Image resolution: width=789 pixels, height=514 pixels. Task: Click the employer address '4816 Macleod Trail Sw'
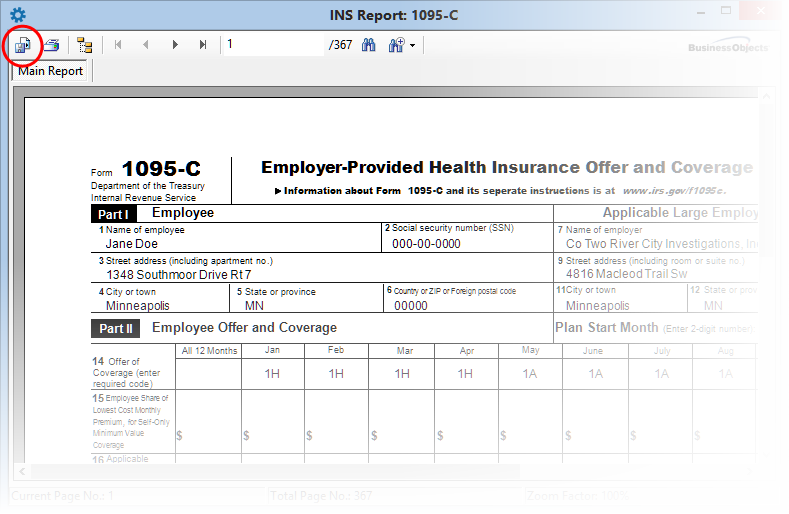pos(626,274)
